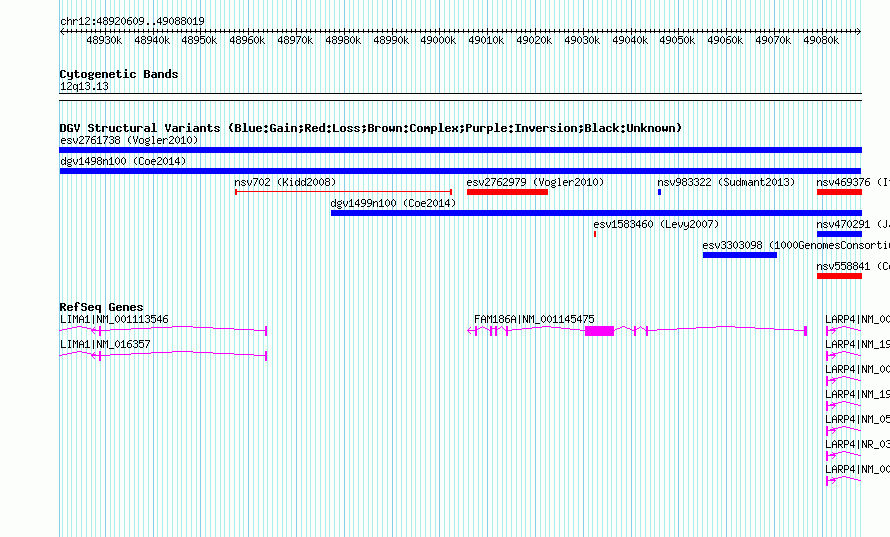Open the esv2762979 (Vogler2010) variant label
This screenshot has width=890, height=537.
pyautogui.click(x=535, y=182)
